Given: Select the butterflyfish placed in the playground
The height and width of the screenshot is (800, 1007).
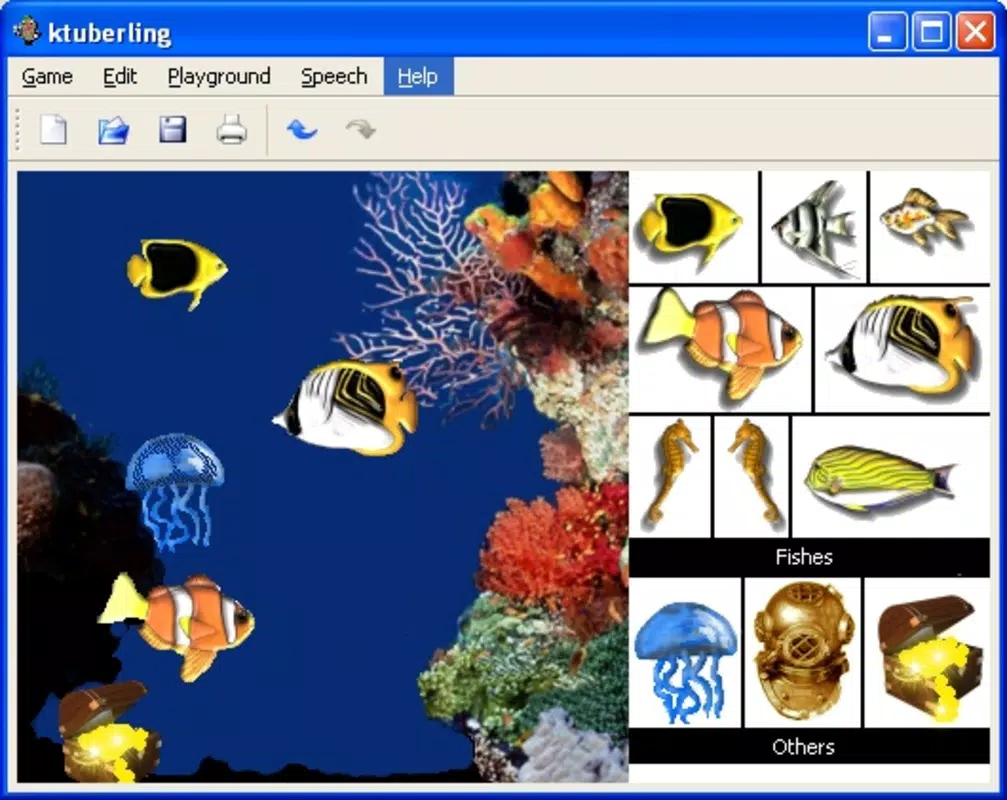Looking at the screenshot, I should pyautogui.click(x=347, y=408).
